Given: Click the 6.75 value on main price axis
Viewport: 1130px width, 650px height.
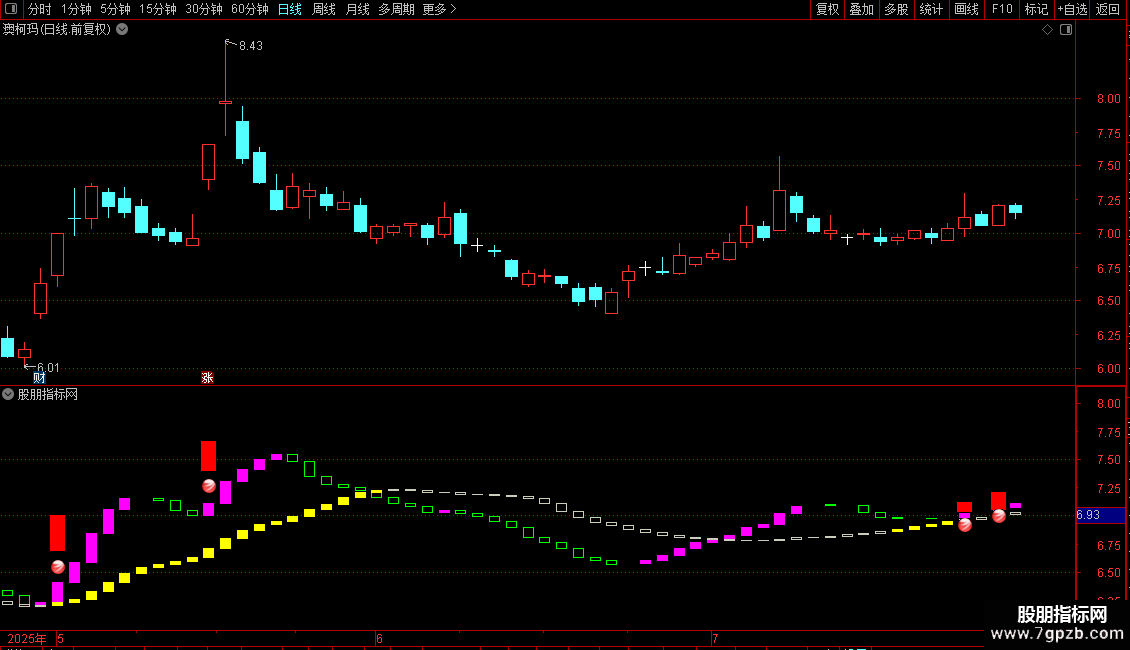Looking at the screenshot, I should point(1108,269).
